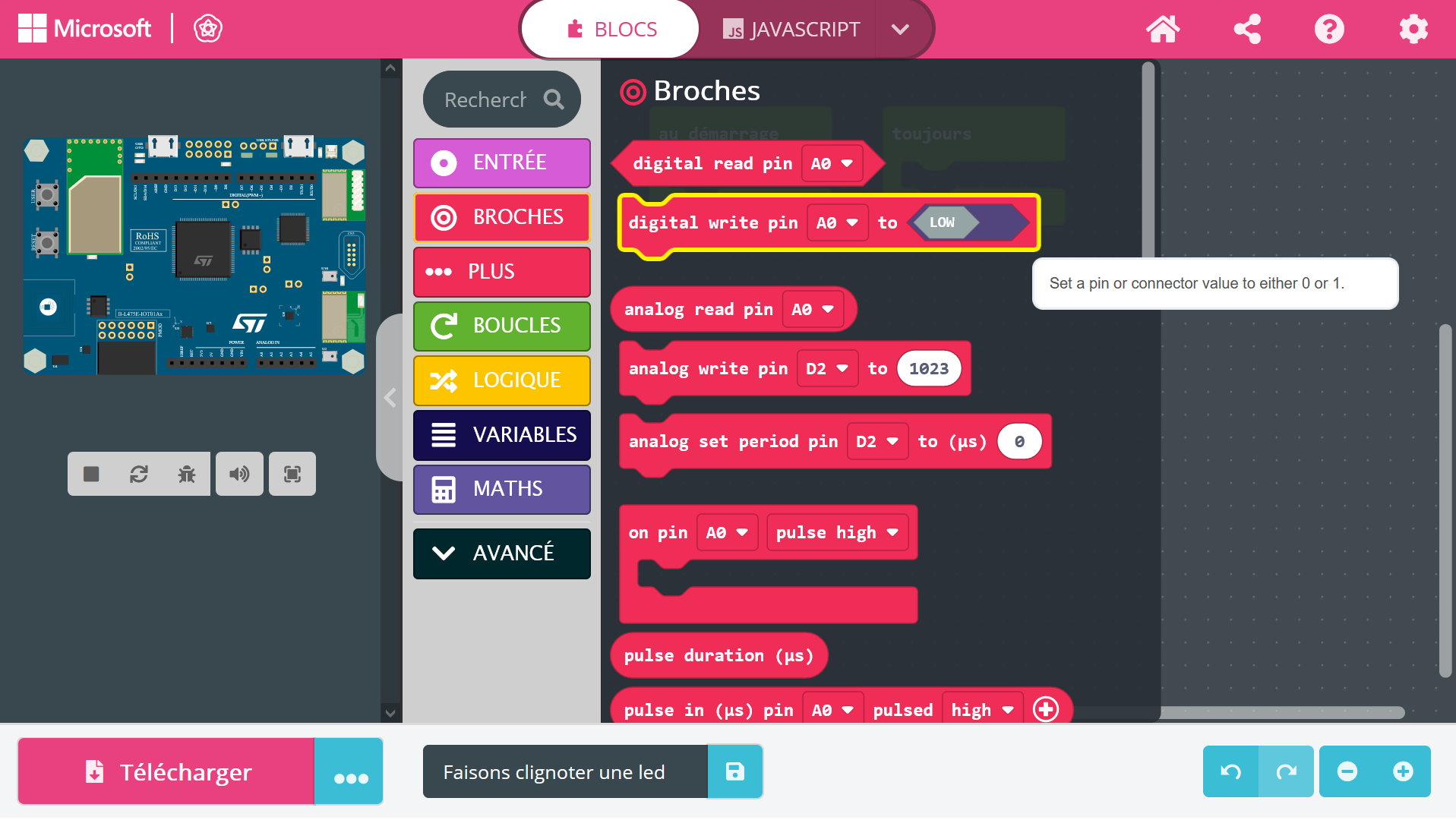Toggle debug mode with bug icon
This screenshot has width=1456, height=820.
click(187, 475)
